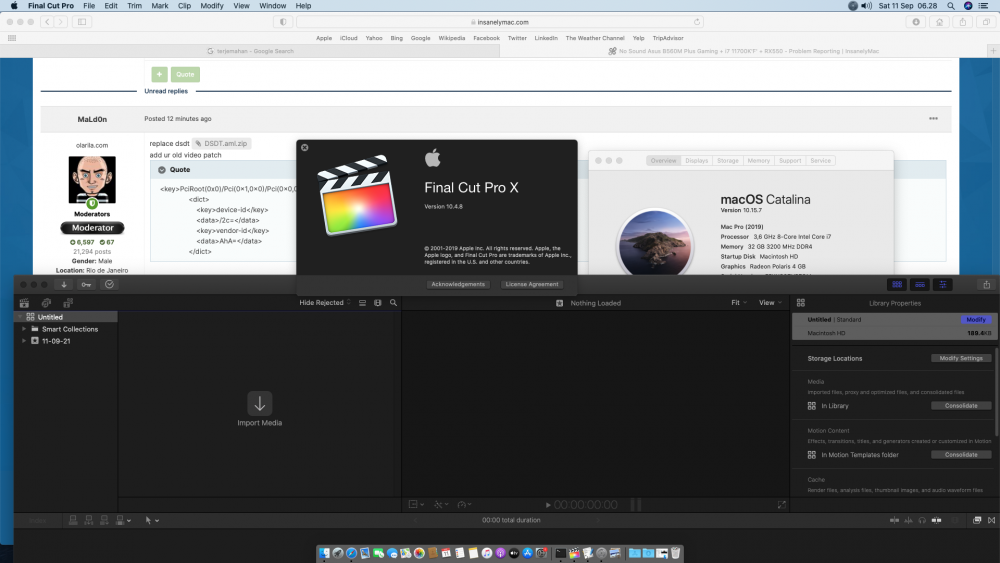Image resolution: width=1000 pixels, height=563 pixels.
Task: Click viewer fullscreen expand arrows icon
Action: 782,504
